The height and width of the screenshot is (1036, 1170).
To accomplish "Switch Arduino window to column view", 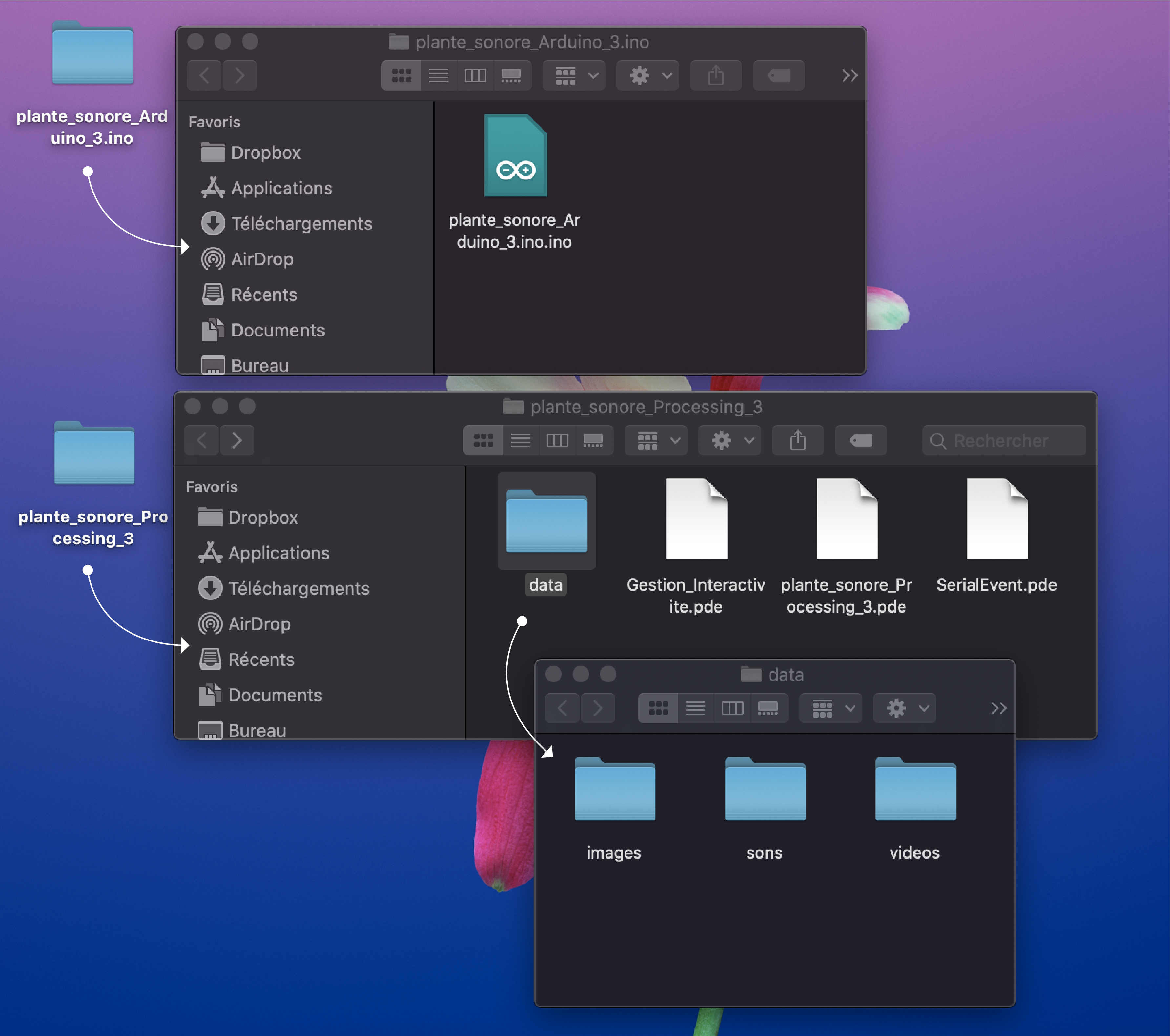I will pyautogui.click(x=475, y=75).
